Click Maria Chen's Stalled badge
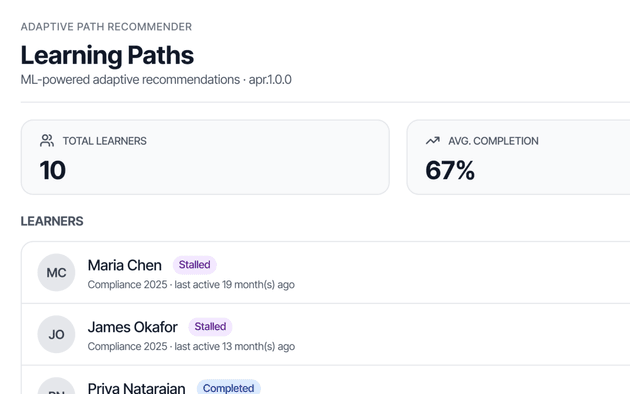The height and width of the screenshot is (394, 630). 194,265
